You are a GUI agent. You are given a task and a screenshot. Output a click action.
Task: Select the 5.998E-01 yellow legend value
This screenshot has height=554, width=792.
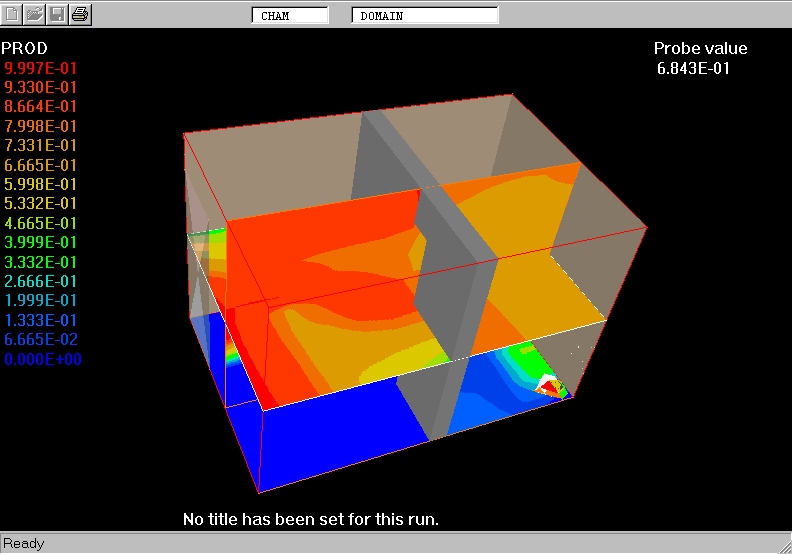pyautogui.click(x=41, y=184)
